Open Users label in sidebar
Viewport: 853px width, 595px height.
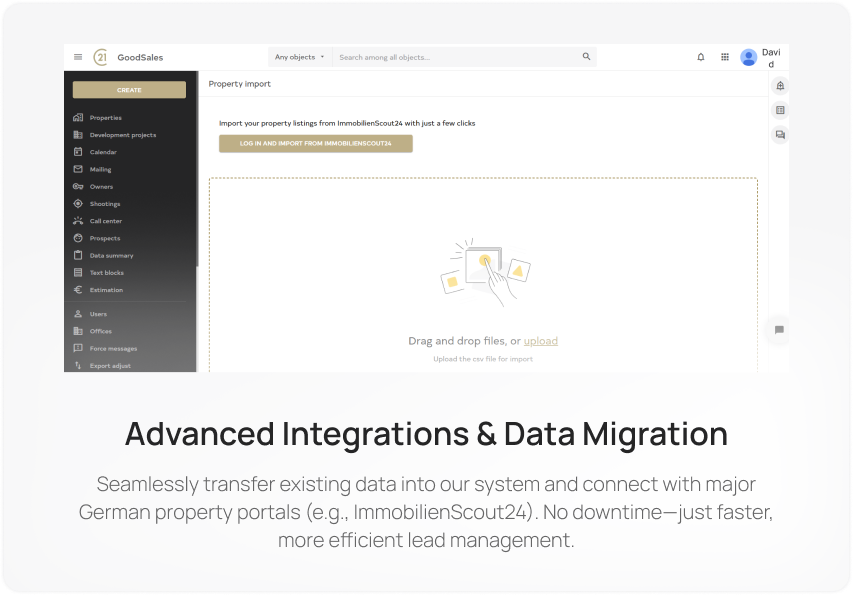coord(98,314)
